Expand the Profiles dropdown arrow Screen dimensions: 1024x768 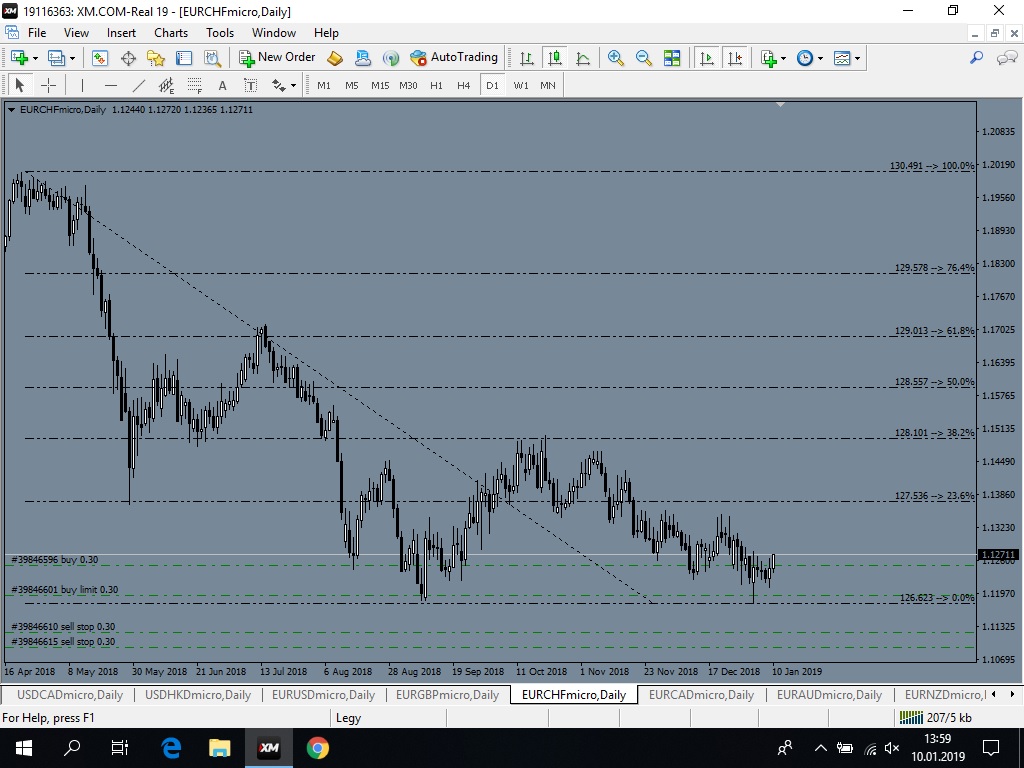coord(72,58)
